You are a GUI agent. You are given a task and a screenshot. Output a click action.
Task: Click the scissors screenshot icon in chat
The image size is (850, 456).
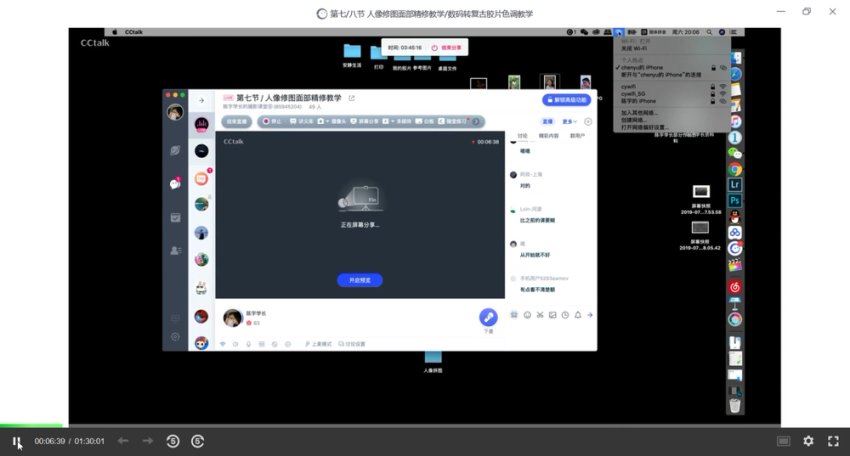pyautogui.click(x=540, y=314)
